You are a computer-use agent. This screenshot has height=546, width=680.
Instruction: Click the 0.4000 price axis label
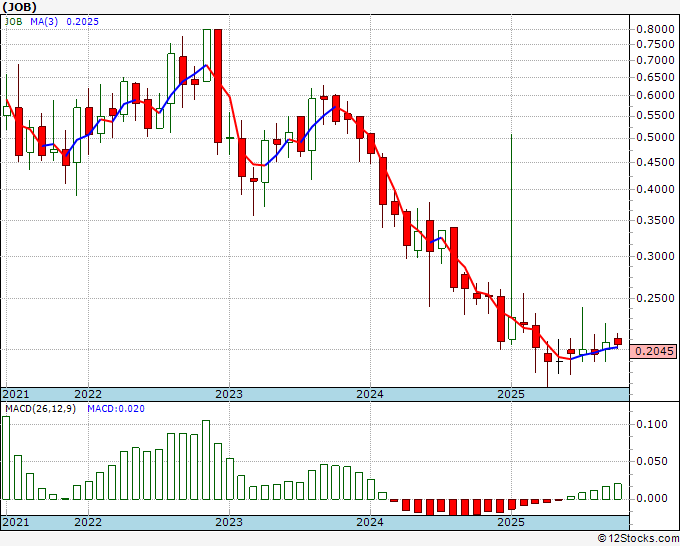pos(655,189)
